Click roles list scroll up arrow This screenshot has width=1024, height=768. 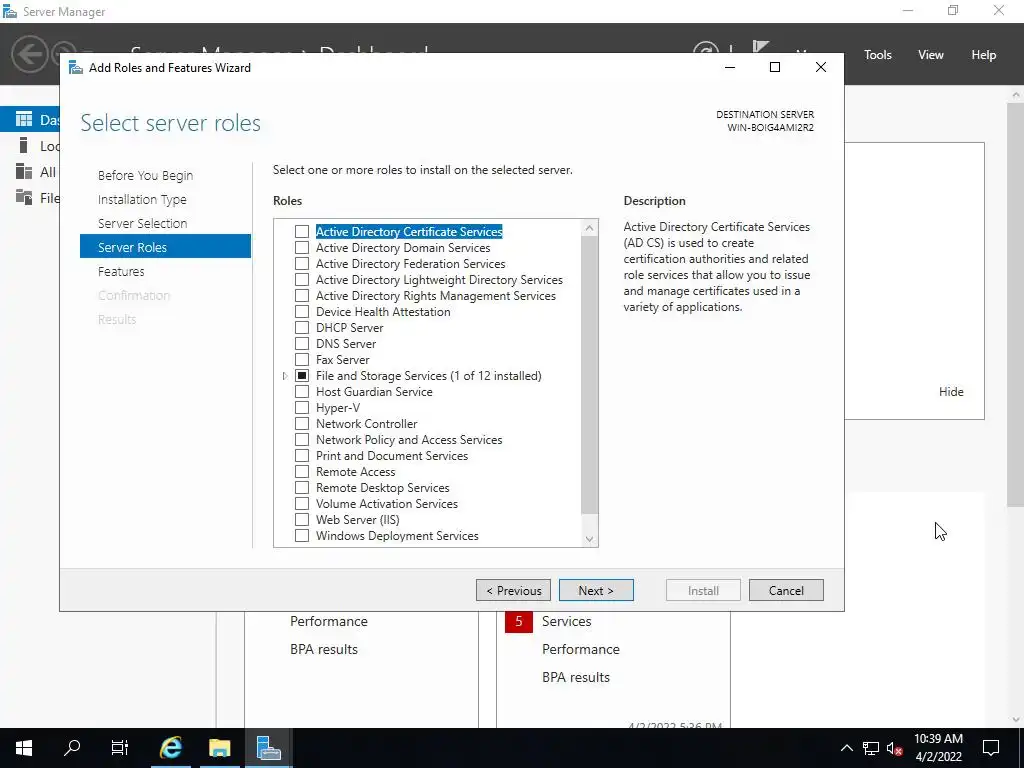589,228
